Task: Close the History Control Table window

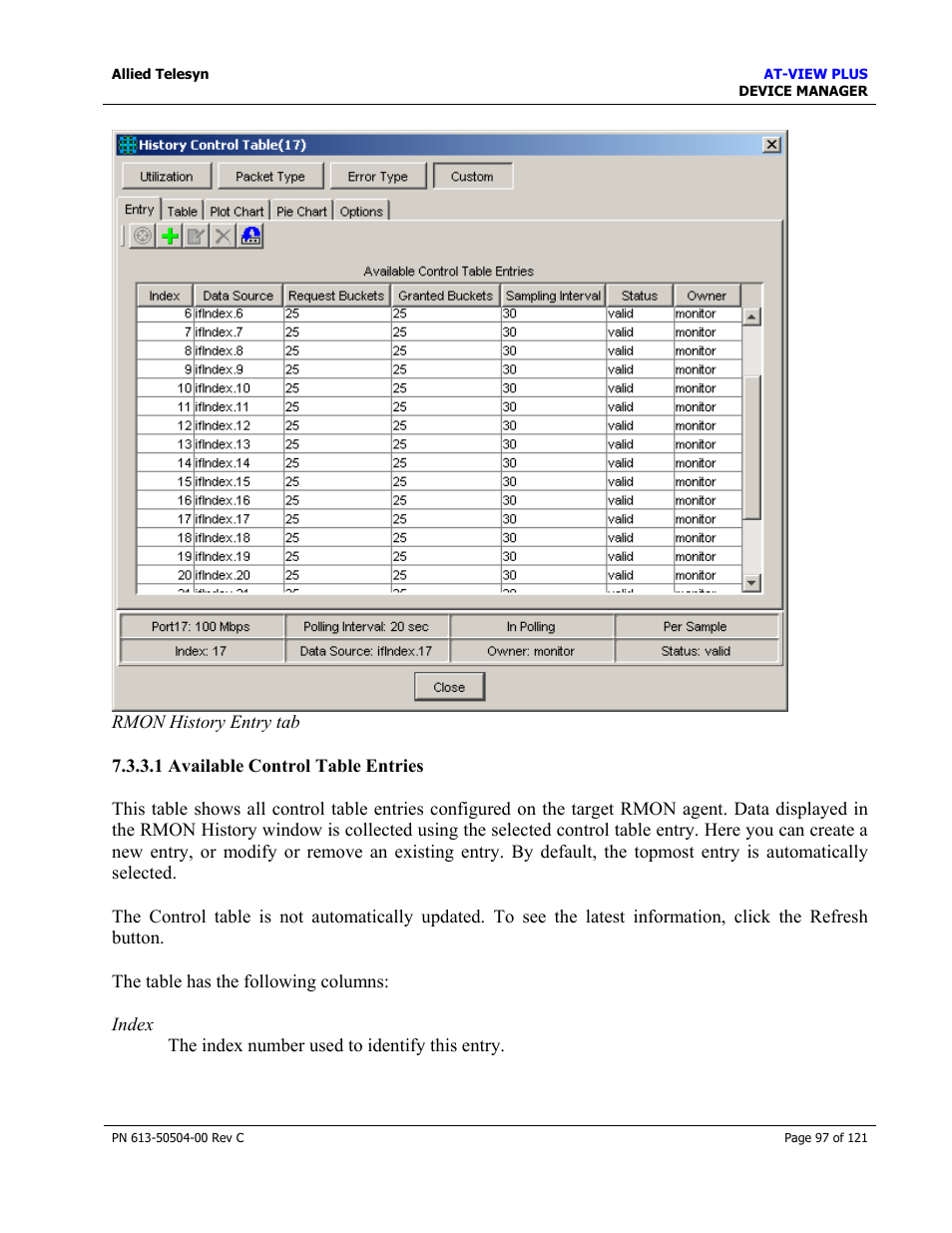Action: [x=771, y=145]
